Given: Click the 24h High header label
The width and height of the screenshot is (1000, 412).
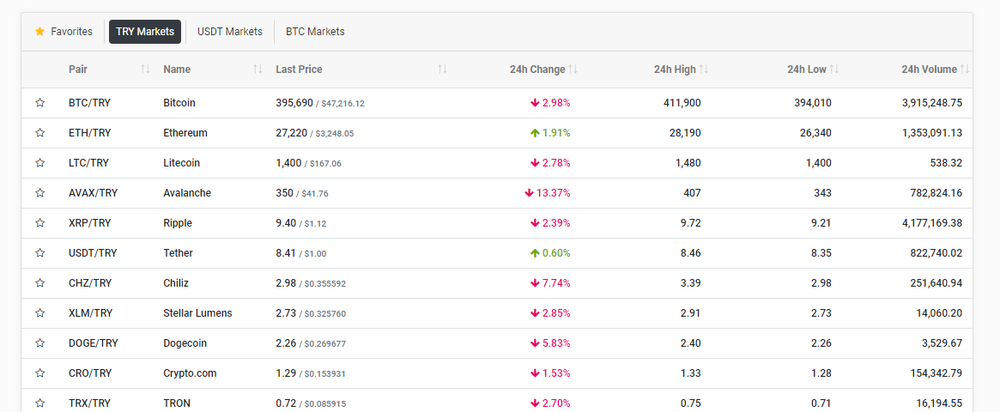Looking at the screenshot, I should pos(675,70).
